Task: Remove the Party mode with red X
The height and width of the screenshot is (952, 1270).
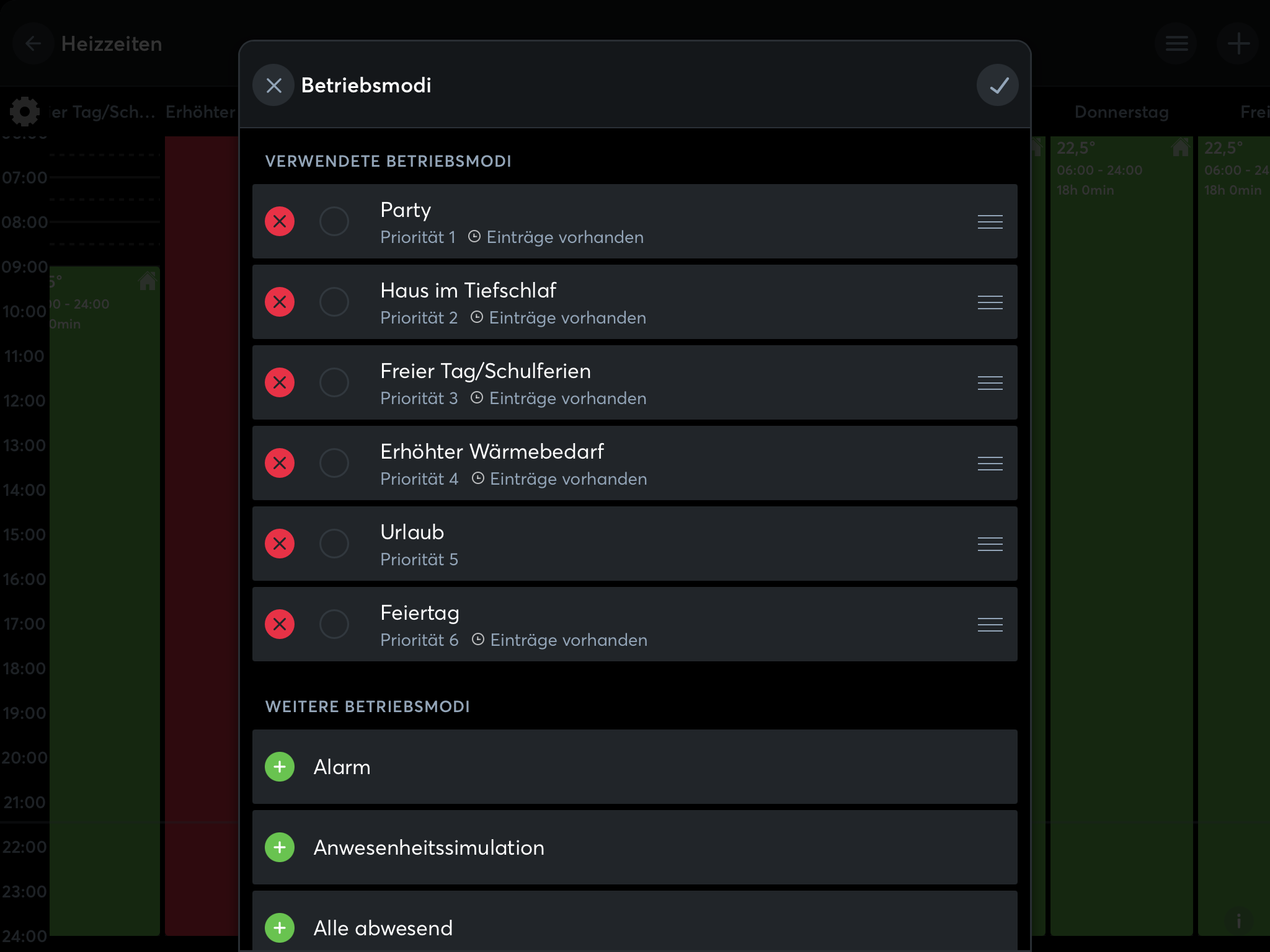Action: pos(280,221)
